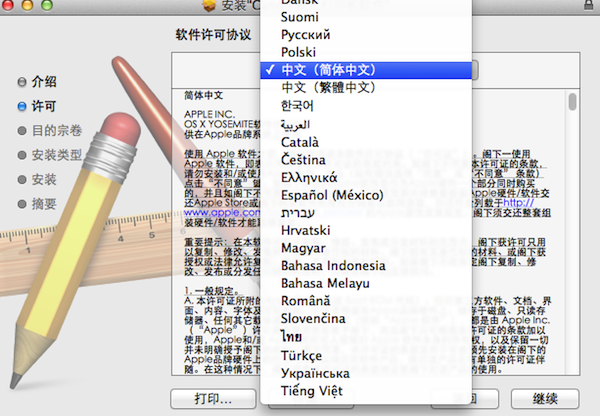This screenshot has width=600, height=416.
Task: Click the 安装类型 step label
Action: click(57, 155)
